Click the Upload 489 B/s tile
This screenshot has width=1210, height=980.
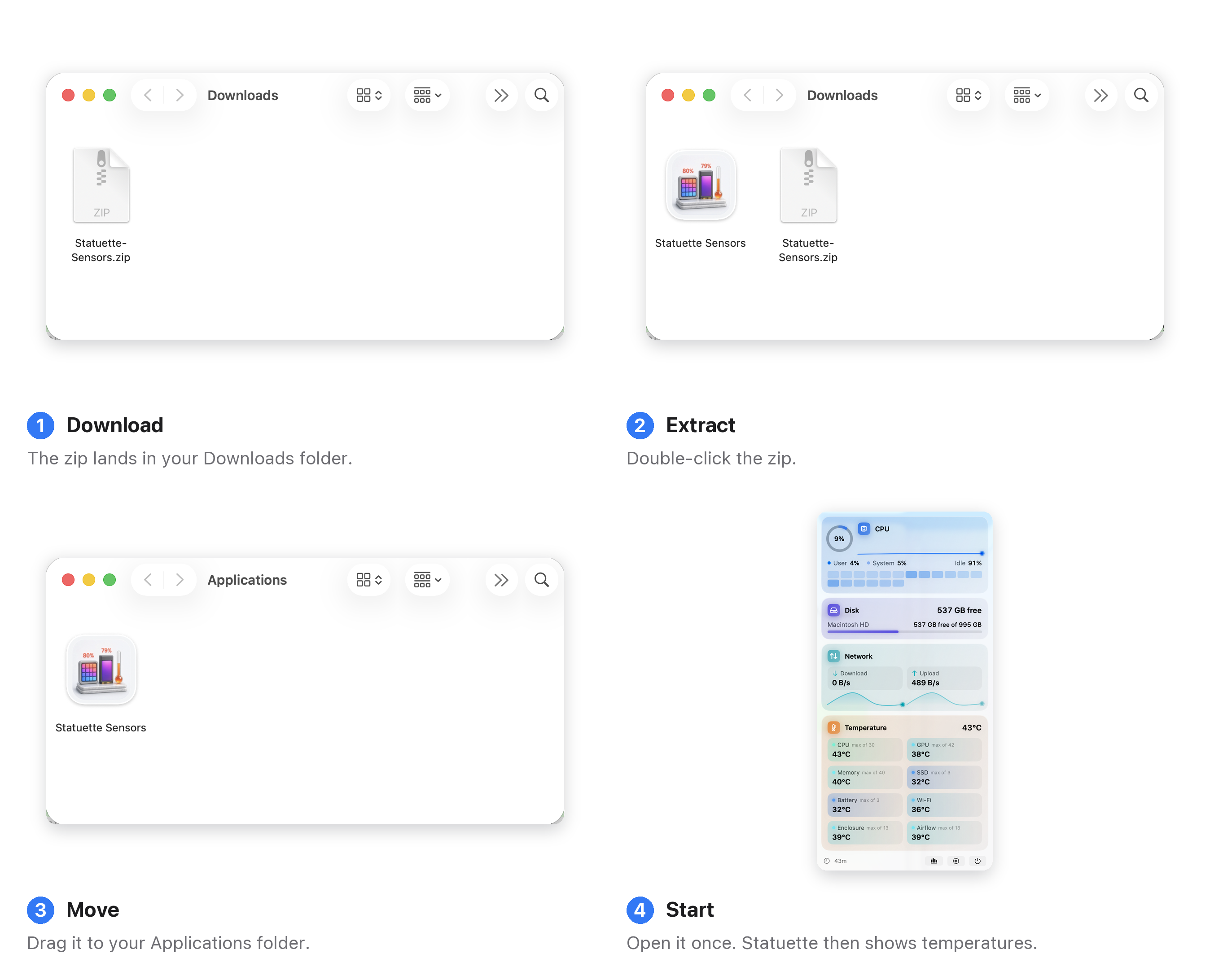943,678
